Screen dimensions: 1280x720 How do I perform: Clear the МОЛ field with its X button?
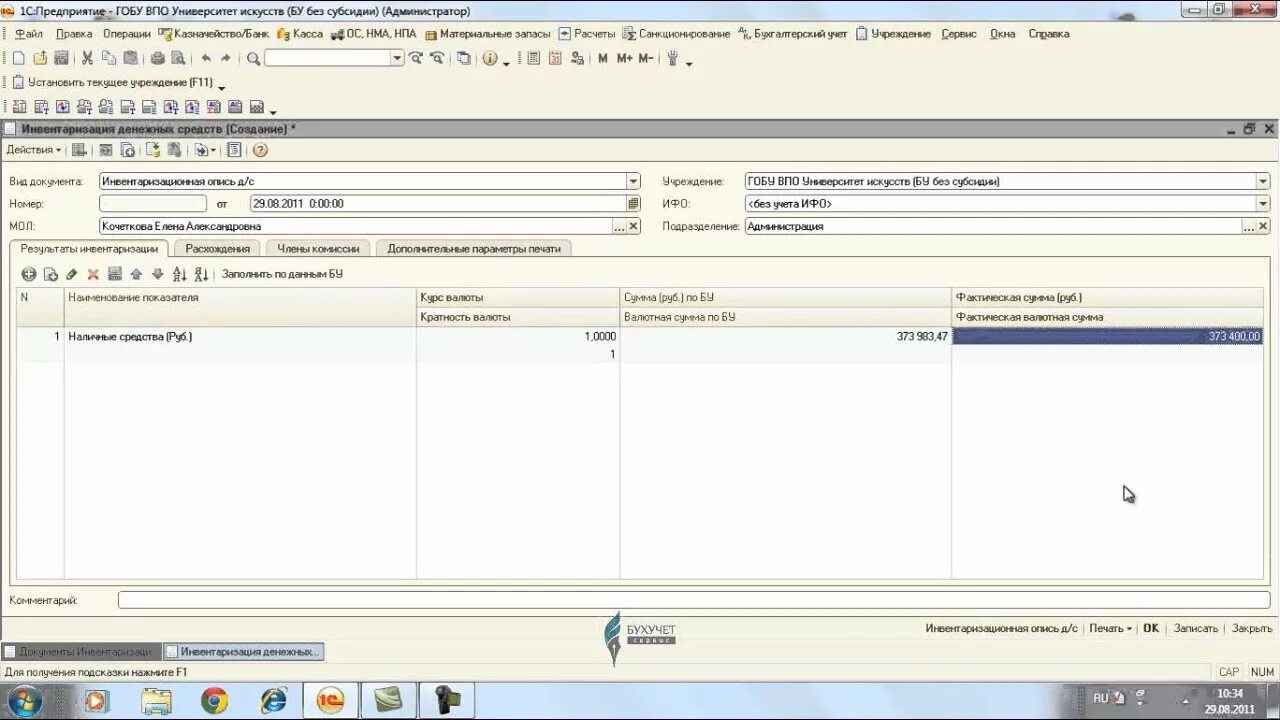pos(633,226)
